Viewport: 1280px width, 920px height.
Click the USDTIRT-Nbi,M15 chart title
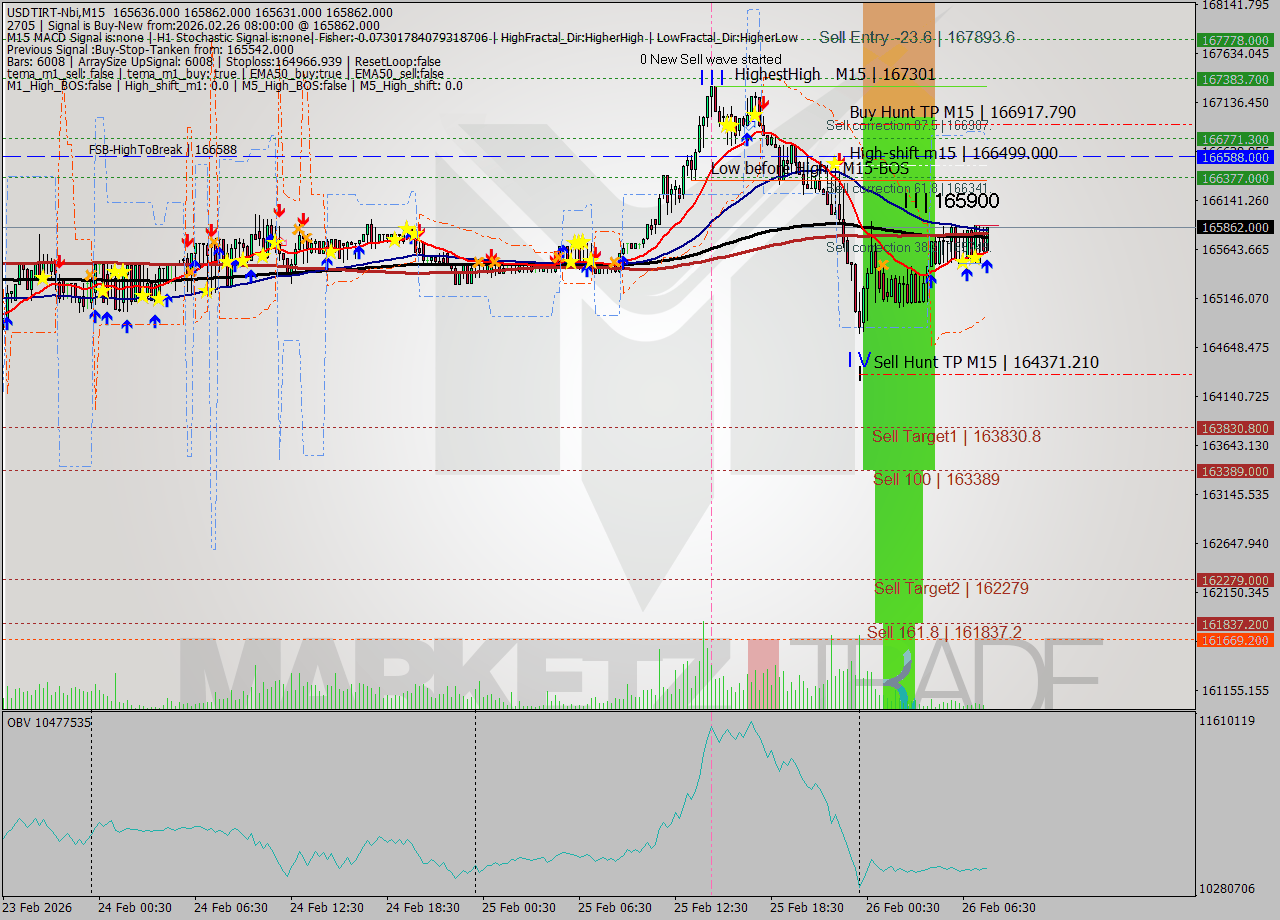tap(55, 9)
